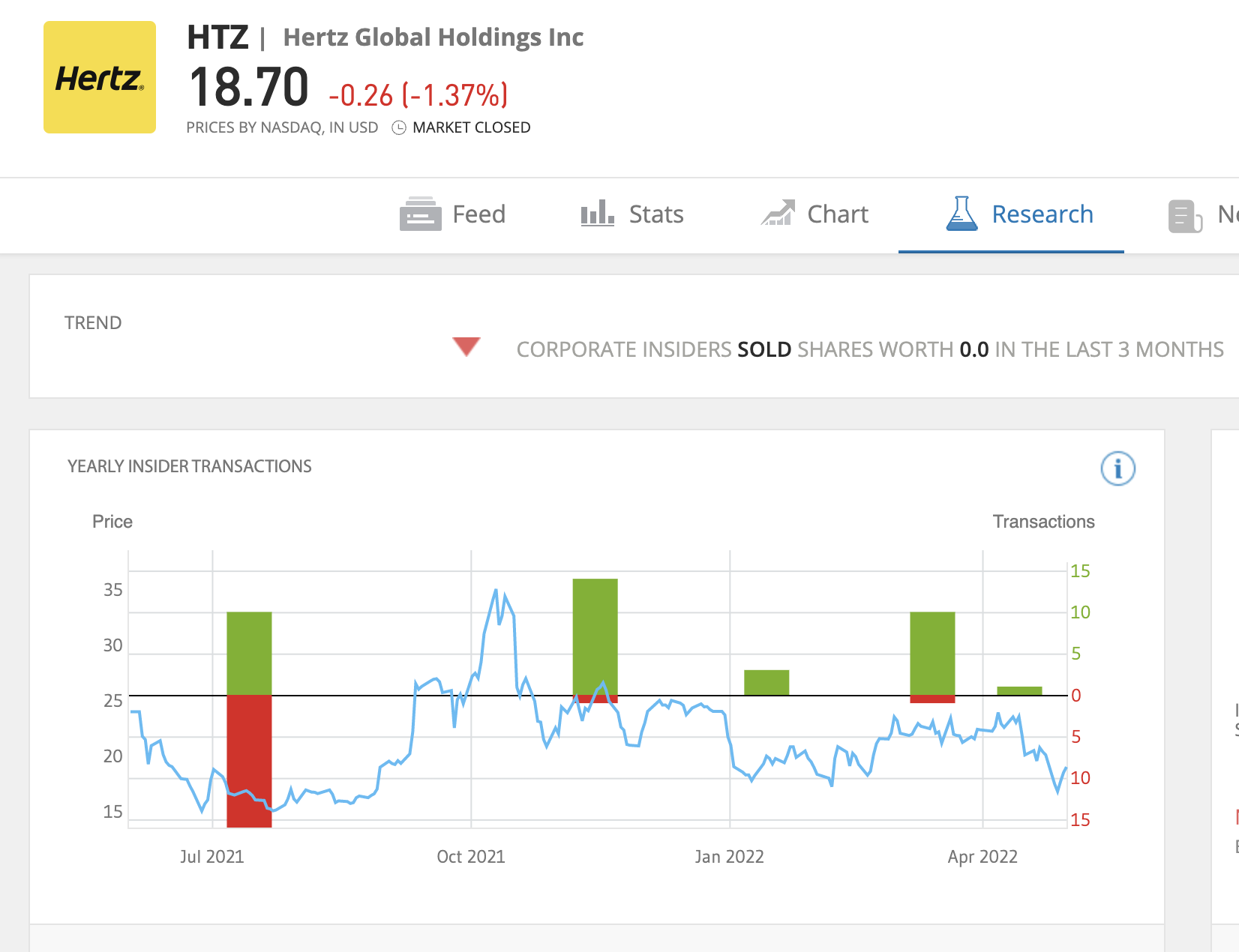Click the green buy bar near Jul 2021
Image resolution: width=1239 pixels, height=952 pixels.
coord(249,654)
